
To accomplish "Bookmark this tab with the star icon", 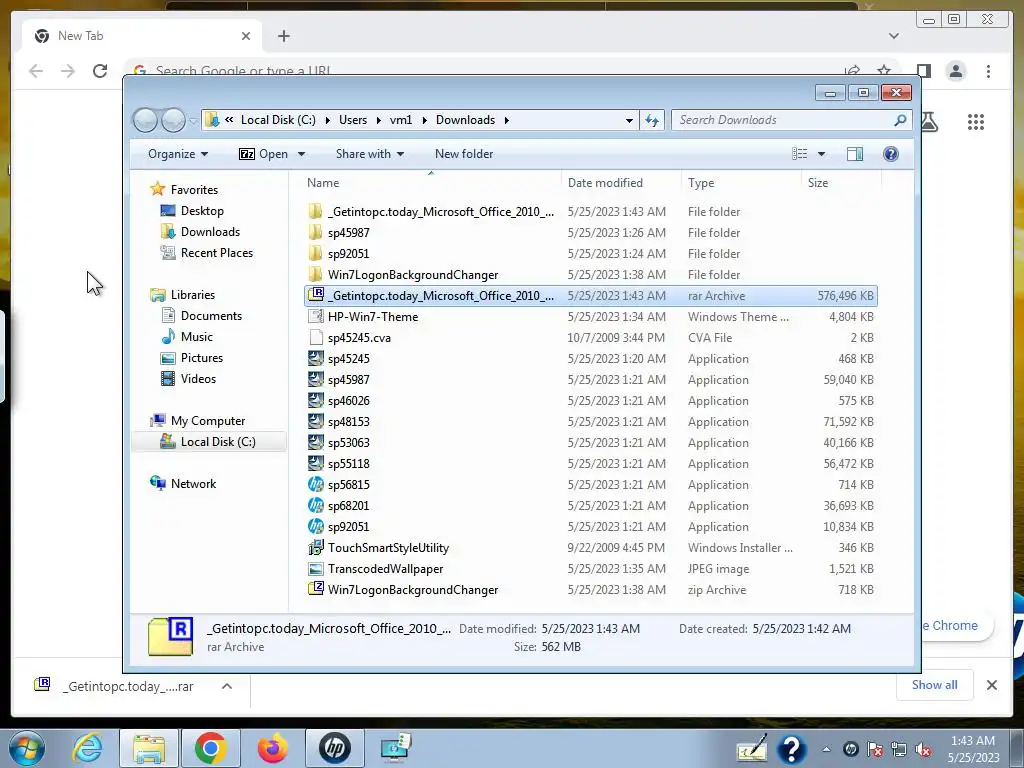I will (884, 71).
